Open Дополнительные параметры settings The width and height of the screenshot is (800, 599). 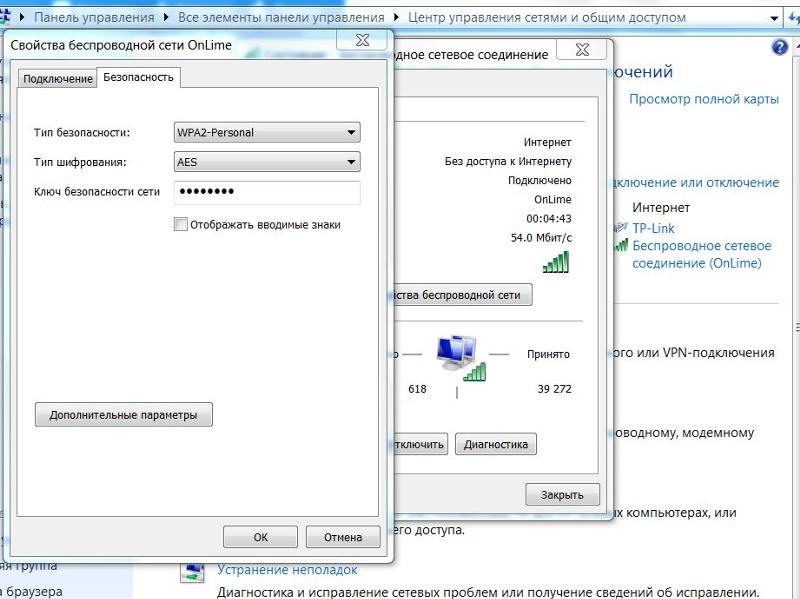tap(123, 415)
